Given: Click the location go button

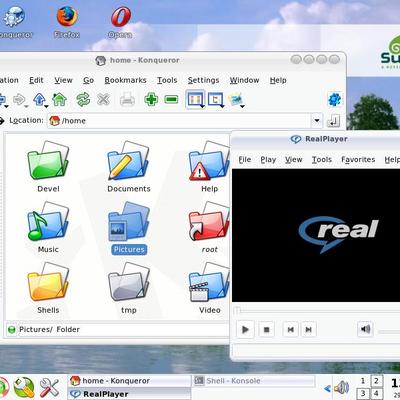Looking at the screenshot, I should pyautogui.click(x=333, y=120).
